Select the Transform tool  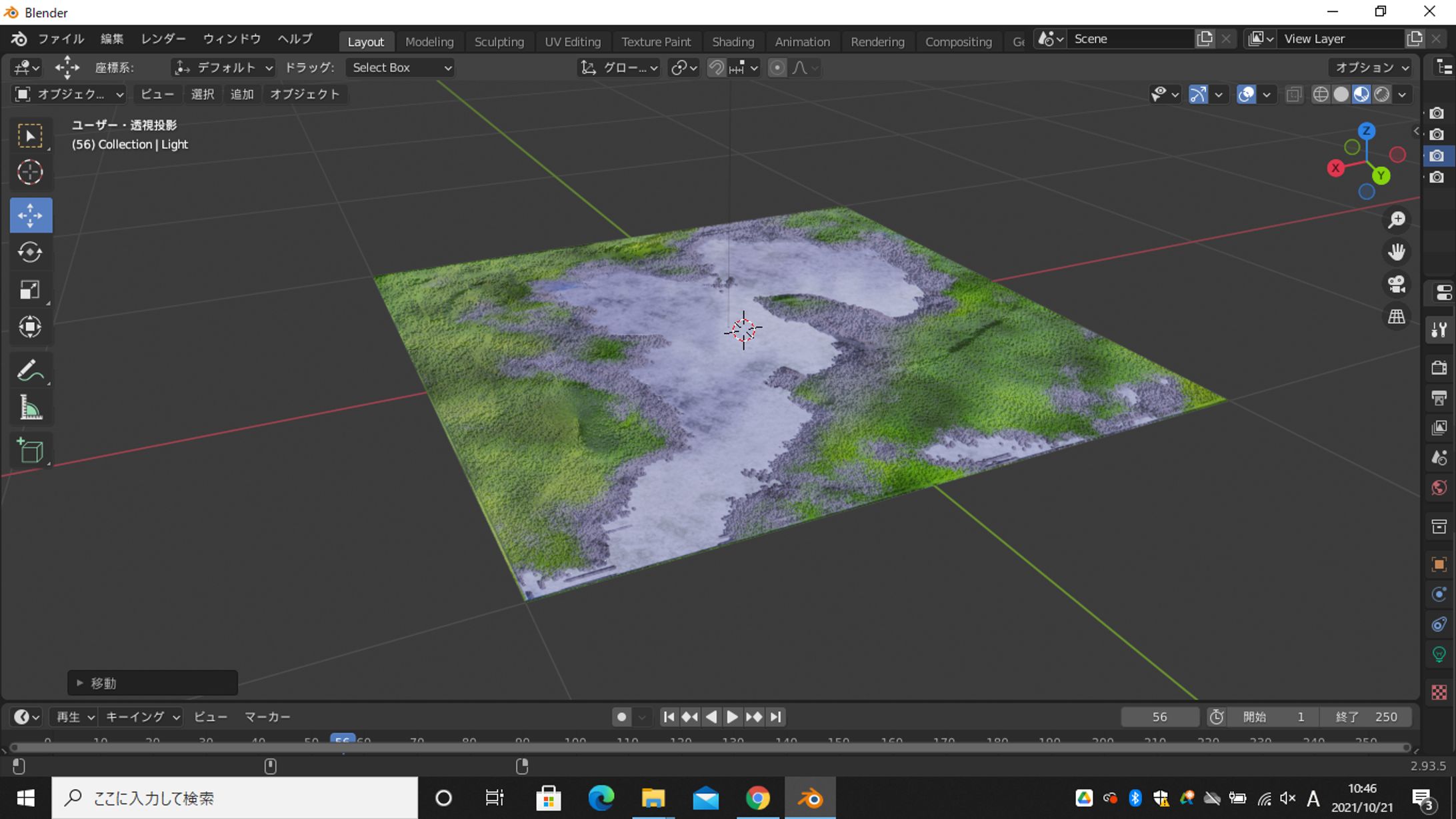(x=30, y=327)
